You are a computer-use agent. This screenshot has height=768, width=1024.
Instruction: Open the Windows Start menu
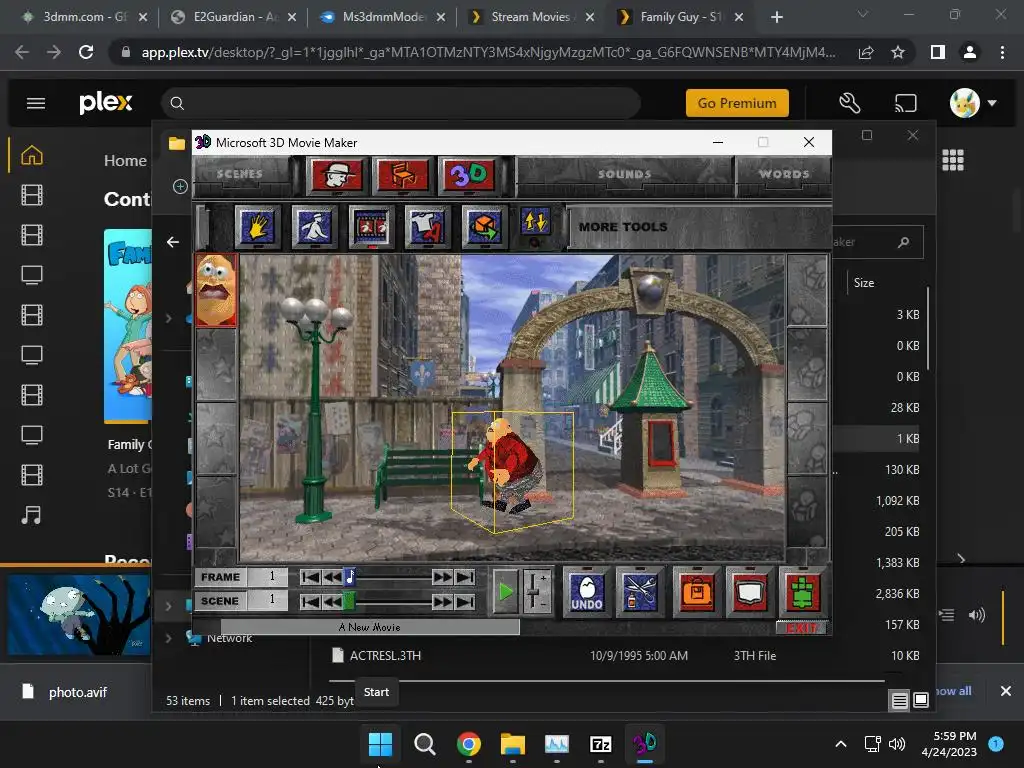(380, 744)
